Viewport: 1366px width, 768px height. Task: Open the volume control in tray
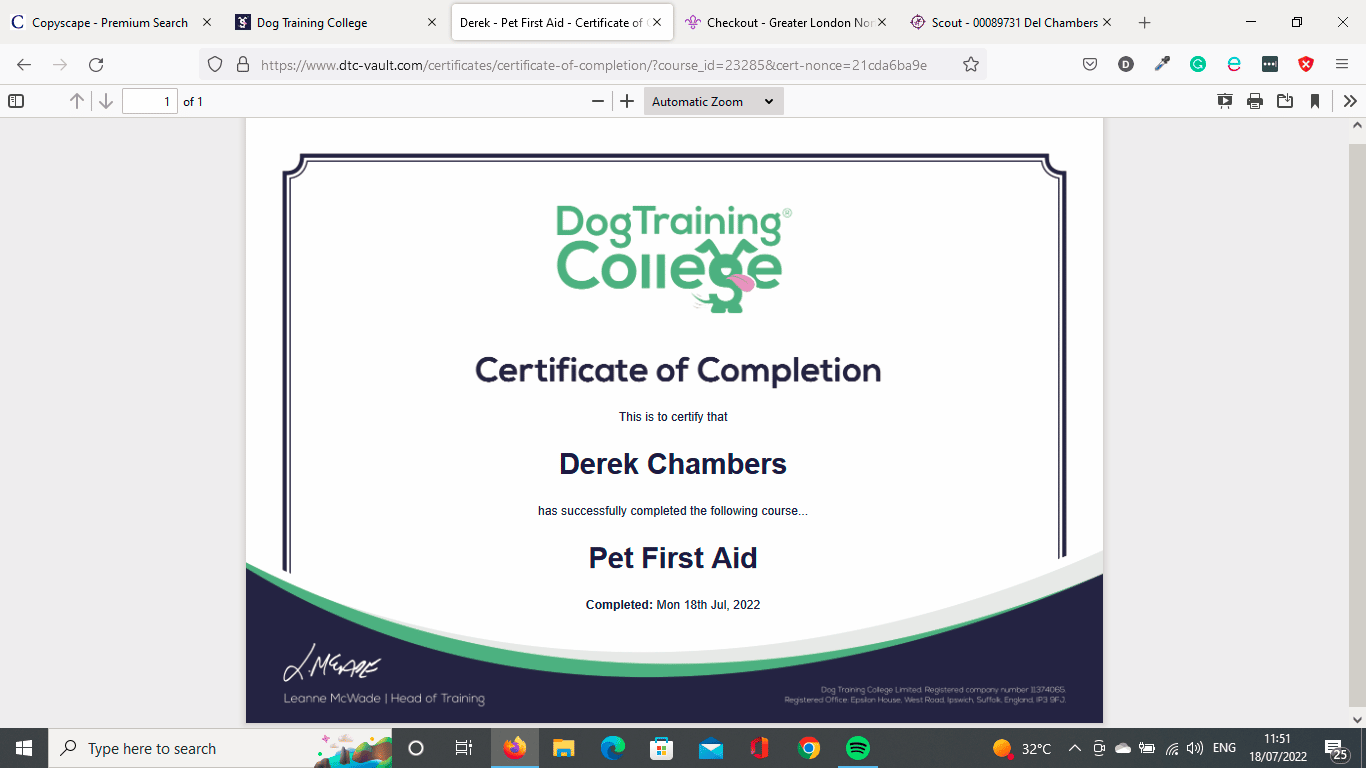(x=1194, y=748)
